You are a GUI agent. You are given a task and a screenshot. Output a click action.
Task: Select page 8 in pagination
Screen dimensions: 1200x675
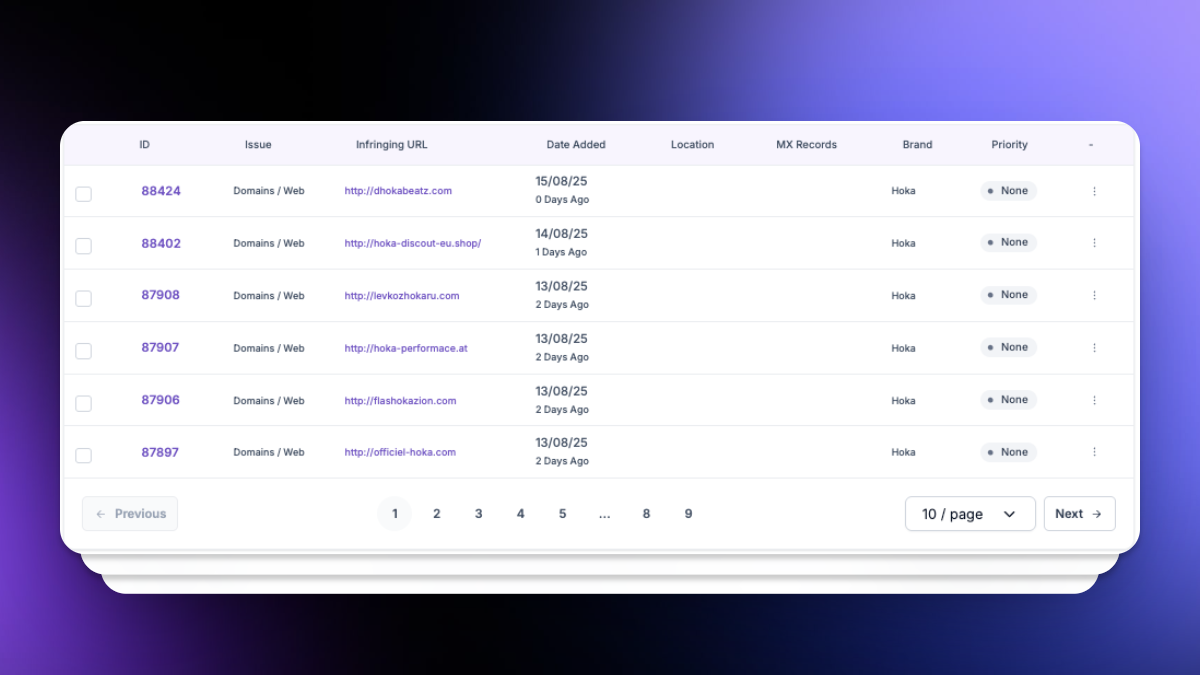click(647, 514)
